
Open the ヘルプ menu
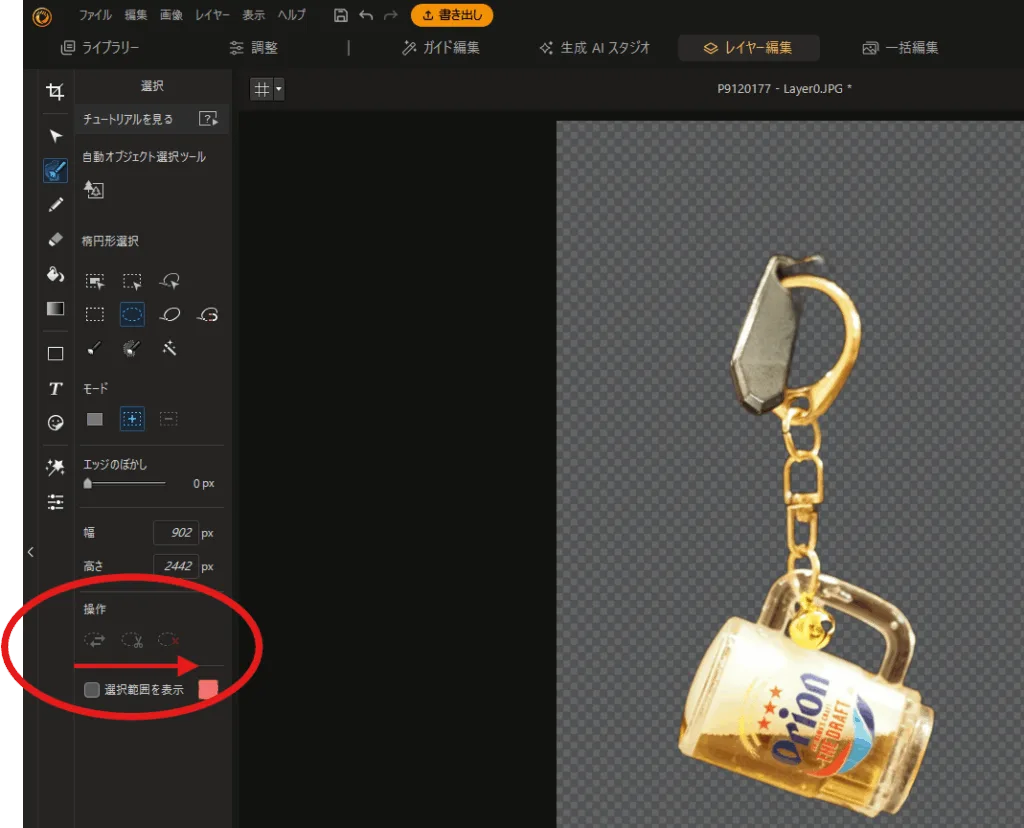click(292, 15)
